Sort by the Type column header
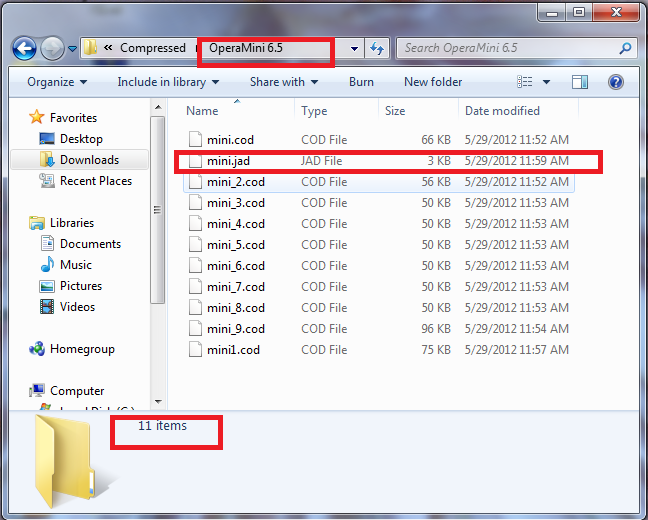This screenshot has height=520, width=648. 336,111
